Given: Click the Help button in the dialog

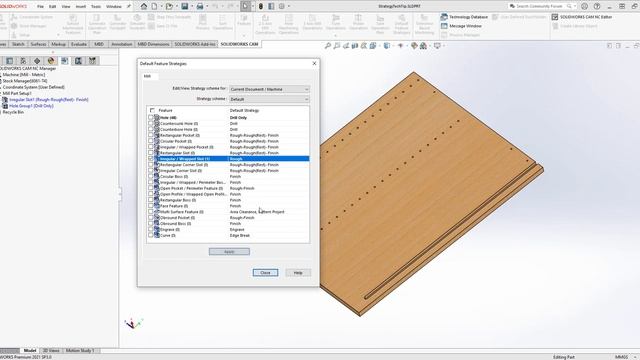Looking at the screenshot, I should click(298, 273).
